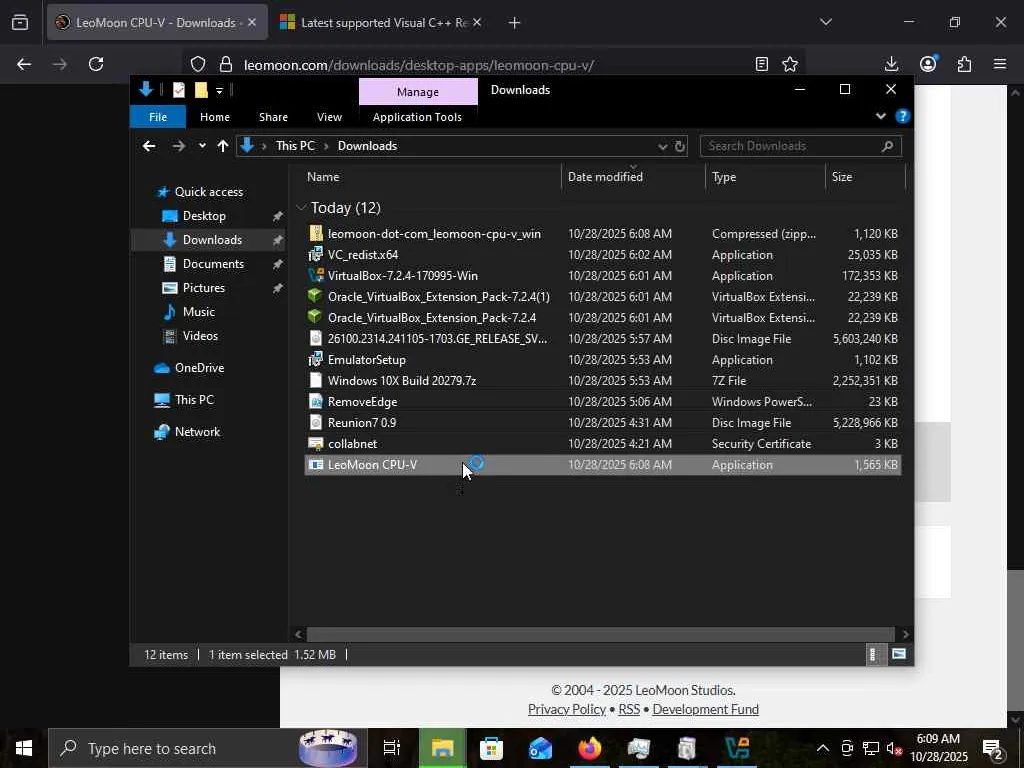Collapse the Today (12) group

coord(301,207)
